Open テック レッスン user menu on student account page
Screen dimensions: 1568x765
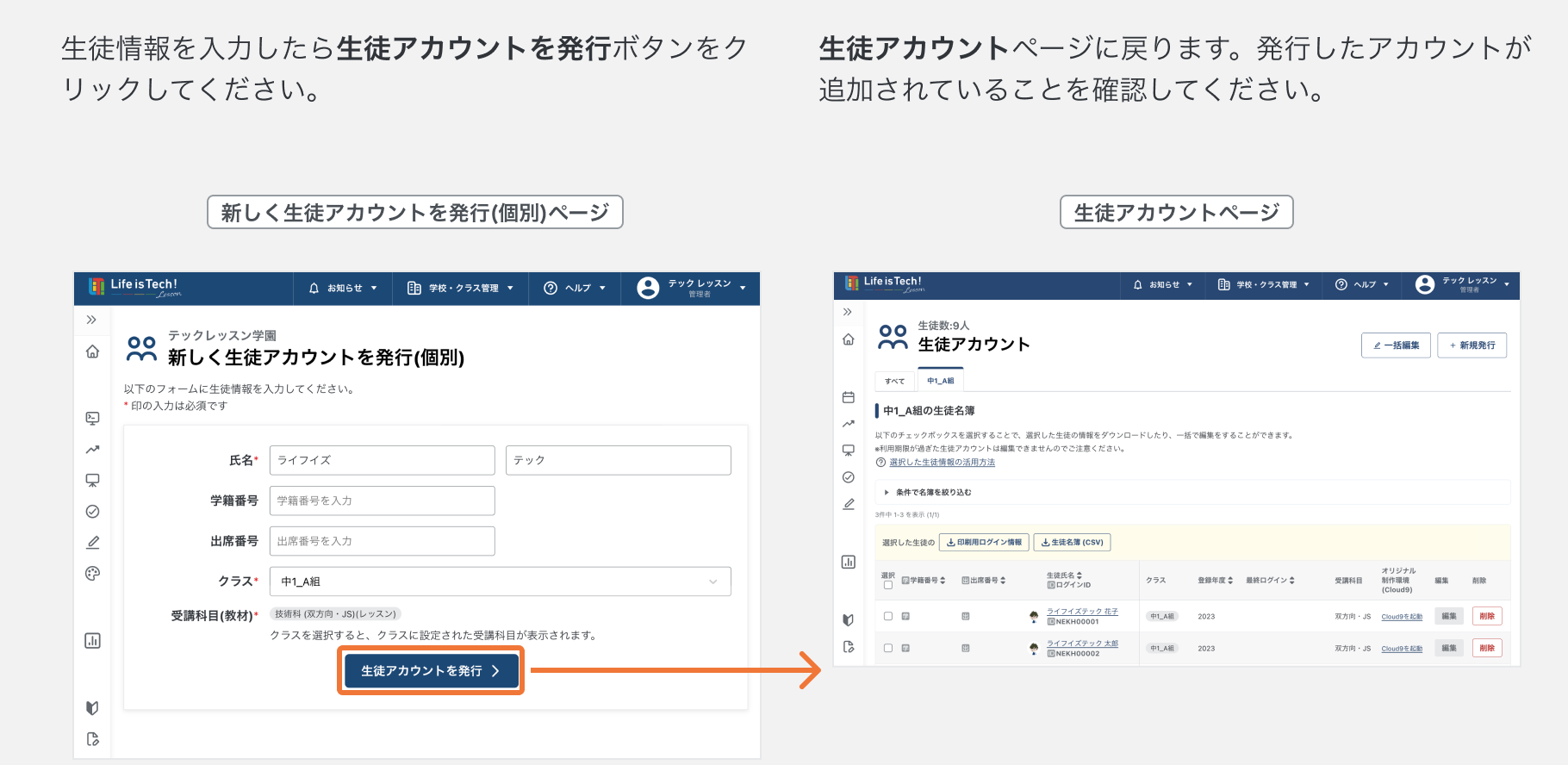click(x=1462, y=285)
